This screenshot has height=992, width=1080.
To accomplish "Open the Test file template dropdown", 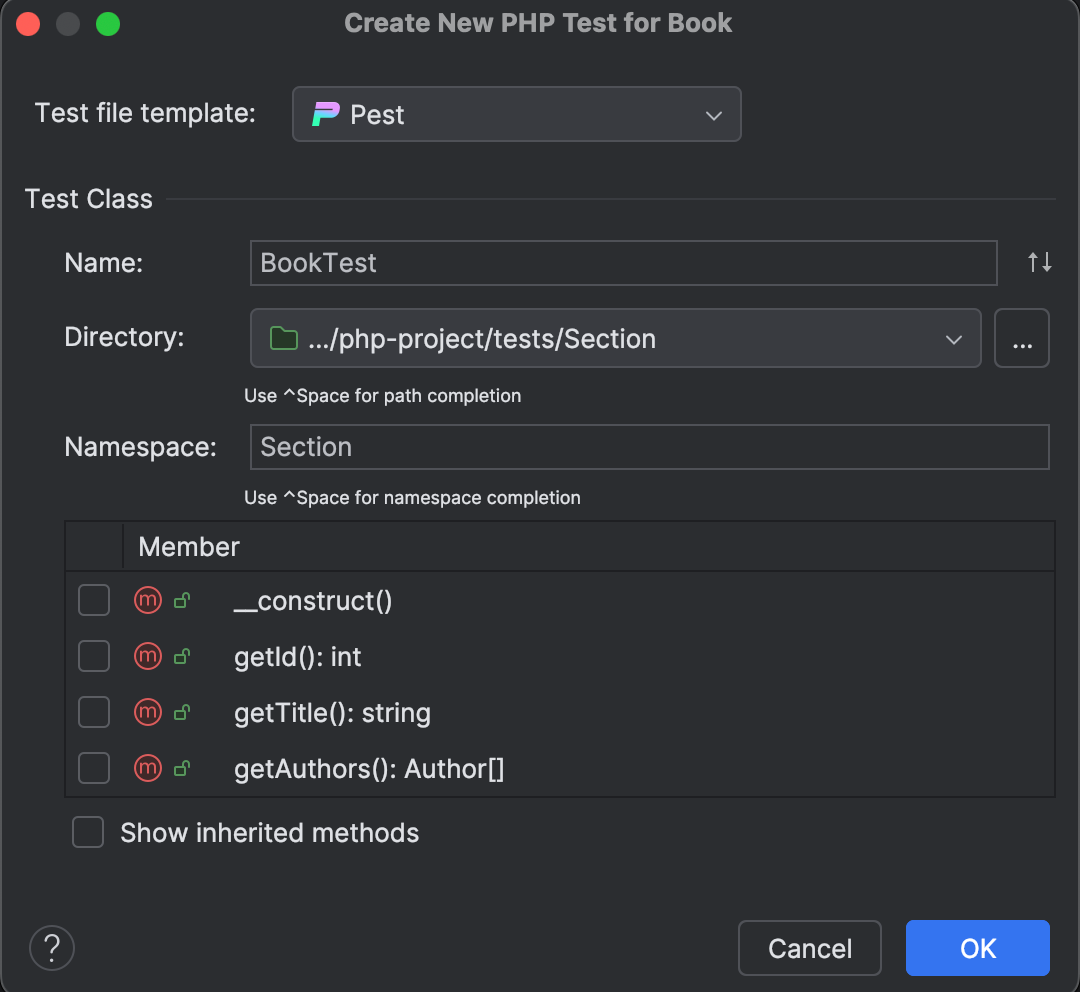I will coord(516,114).
